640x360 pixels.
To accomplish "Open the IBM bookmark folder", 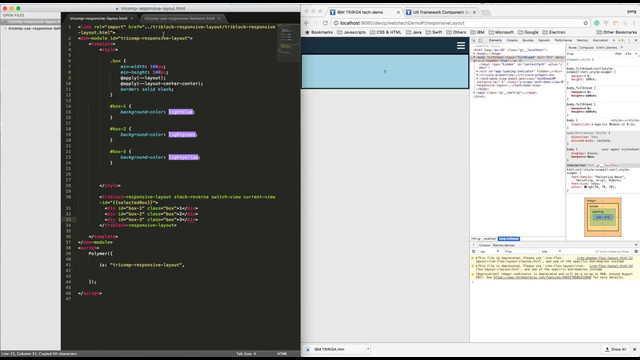I will point(478,32).
